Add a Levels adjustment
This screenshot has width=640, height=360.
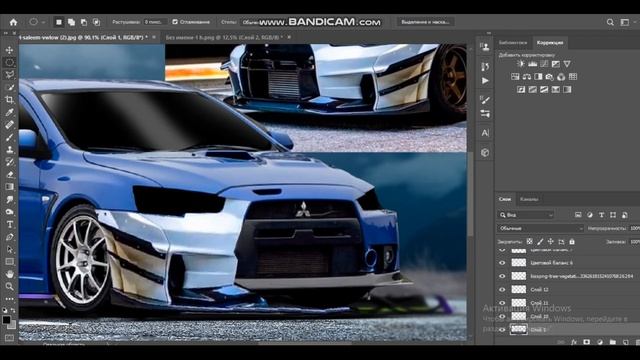(533, 64)
